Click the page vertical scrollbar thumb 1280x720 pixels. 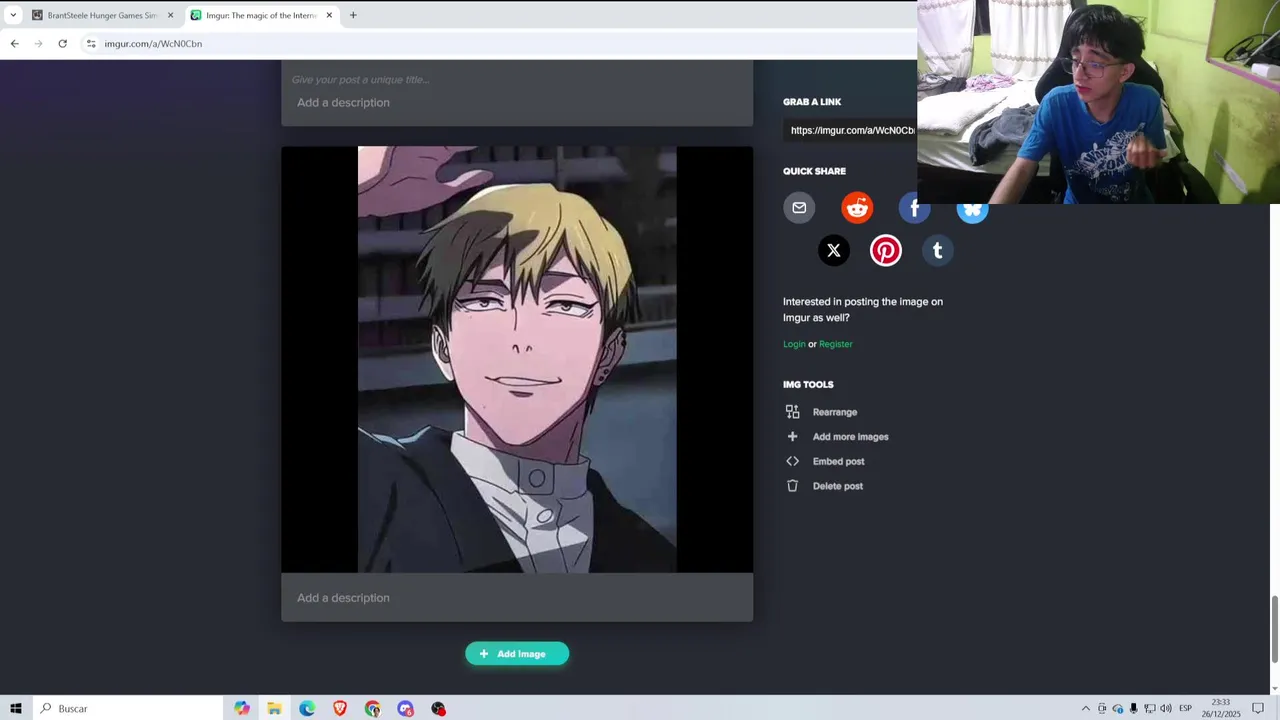(1275, 629)
